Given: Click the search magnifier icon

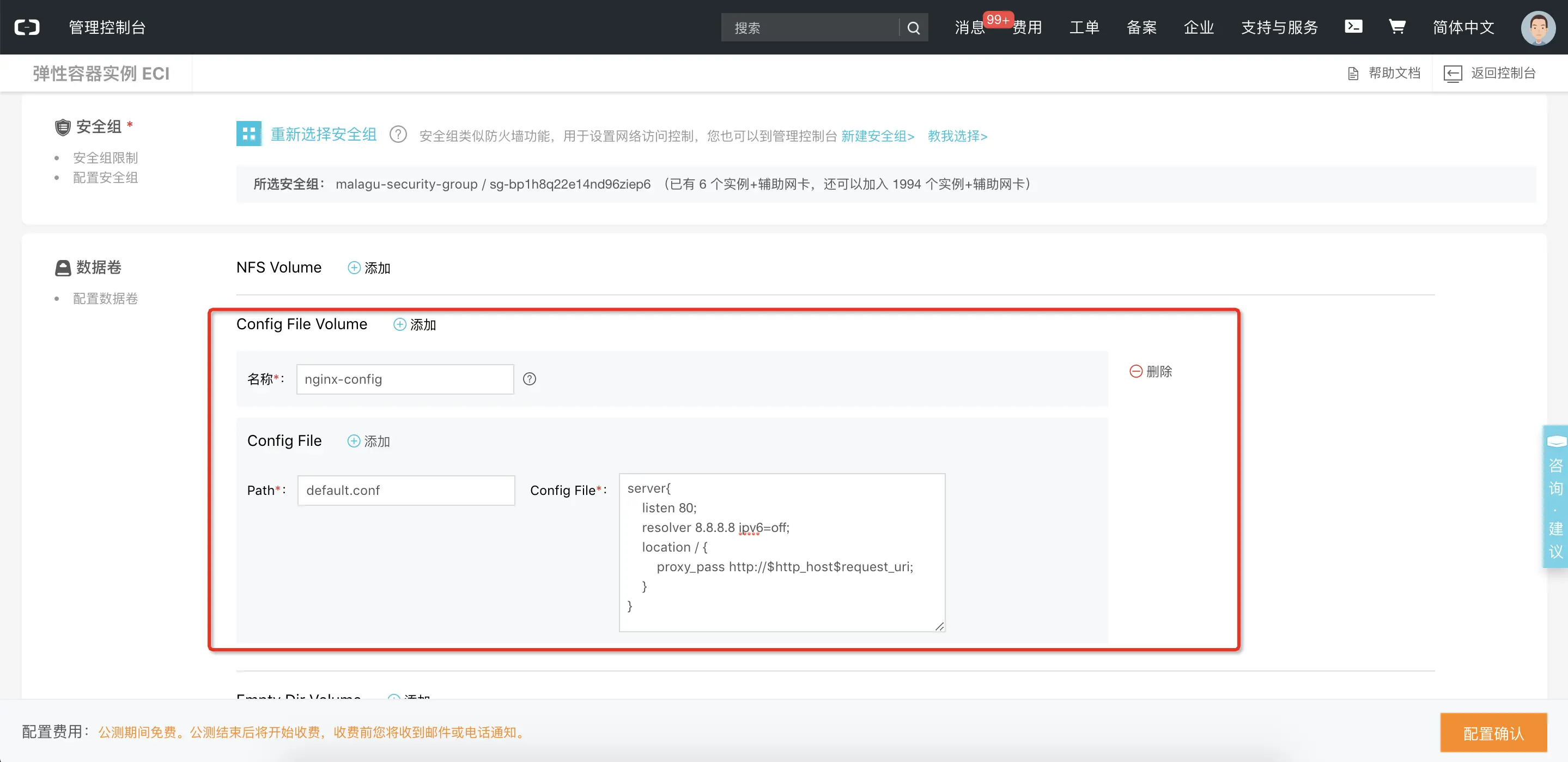Looking at the screenshot, I should pyautogui.click(x=913, y=27).
